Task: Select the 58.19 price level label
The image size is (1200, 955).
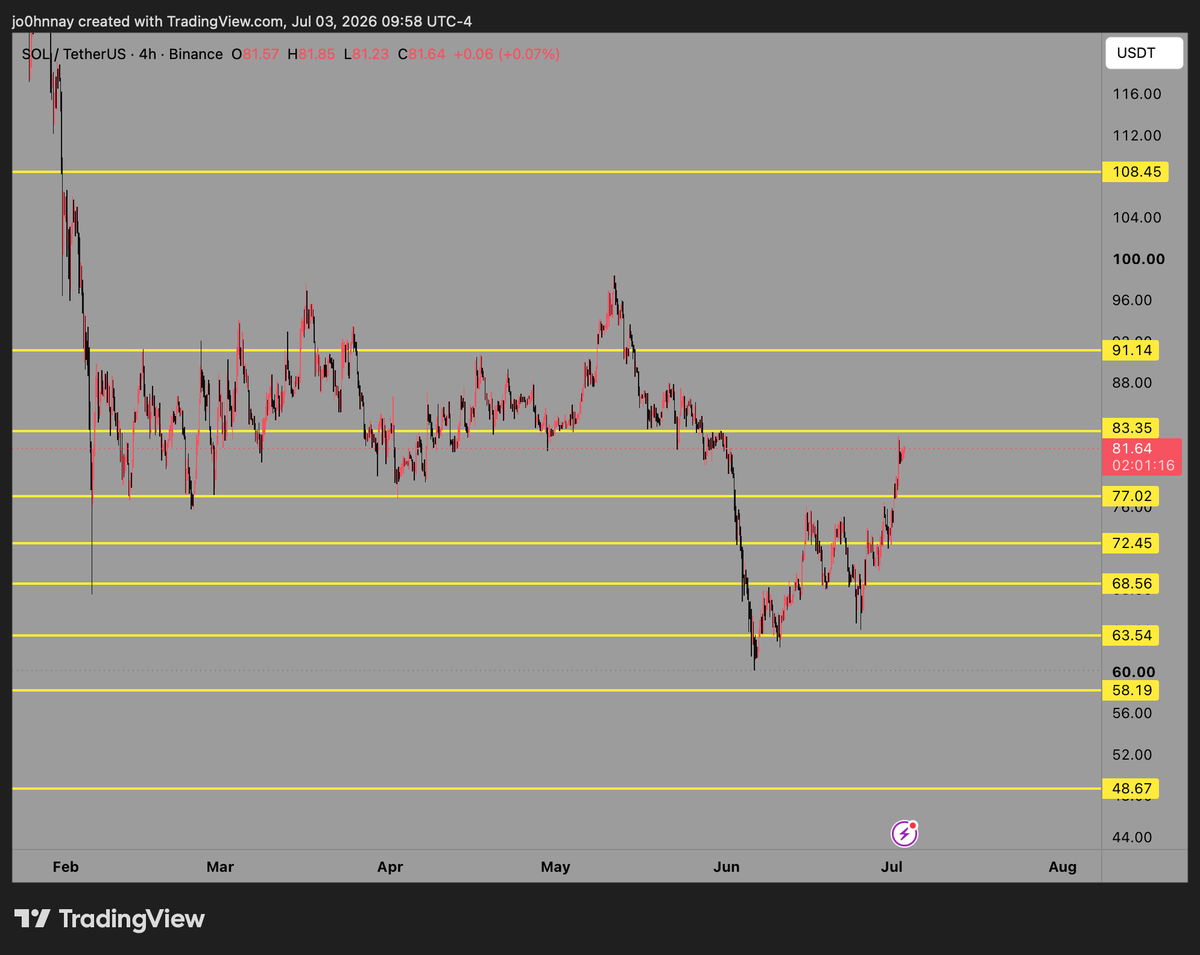Action: (x=1131, y=690)
